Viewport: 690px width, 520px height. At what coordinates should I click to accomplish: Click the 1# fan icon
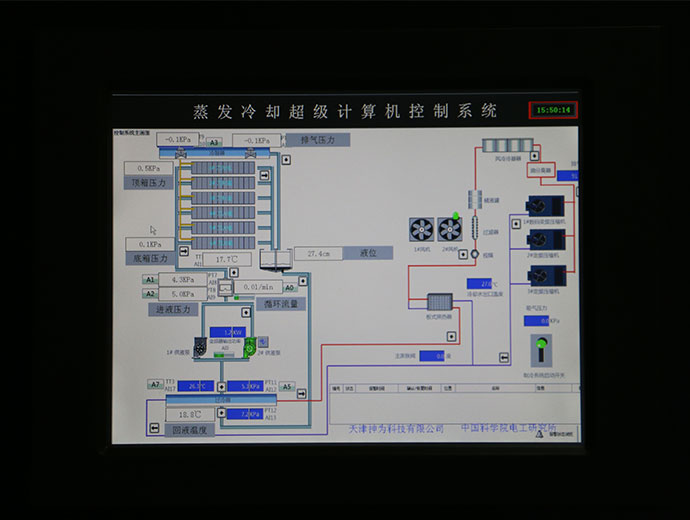click(x=422, y=230)
